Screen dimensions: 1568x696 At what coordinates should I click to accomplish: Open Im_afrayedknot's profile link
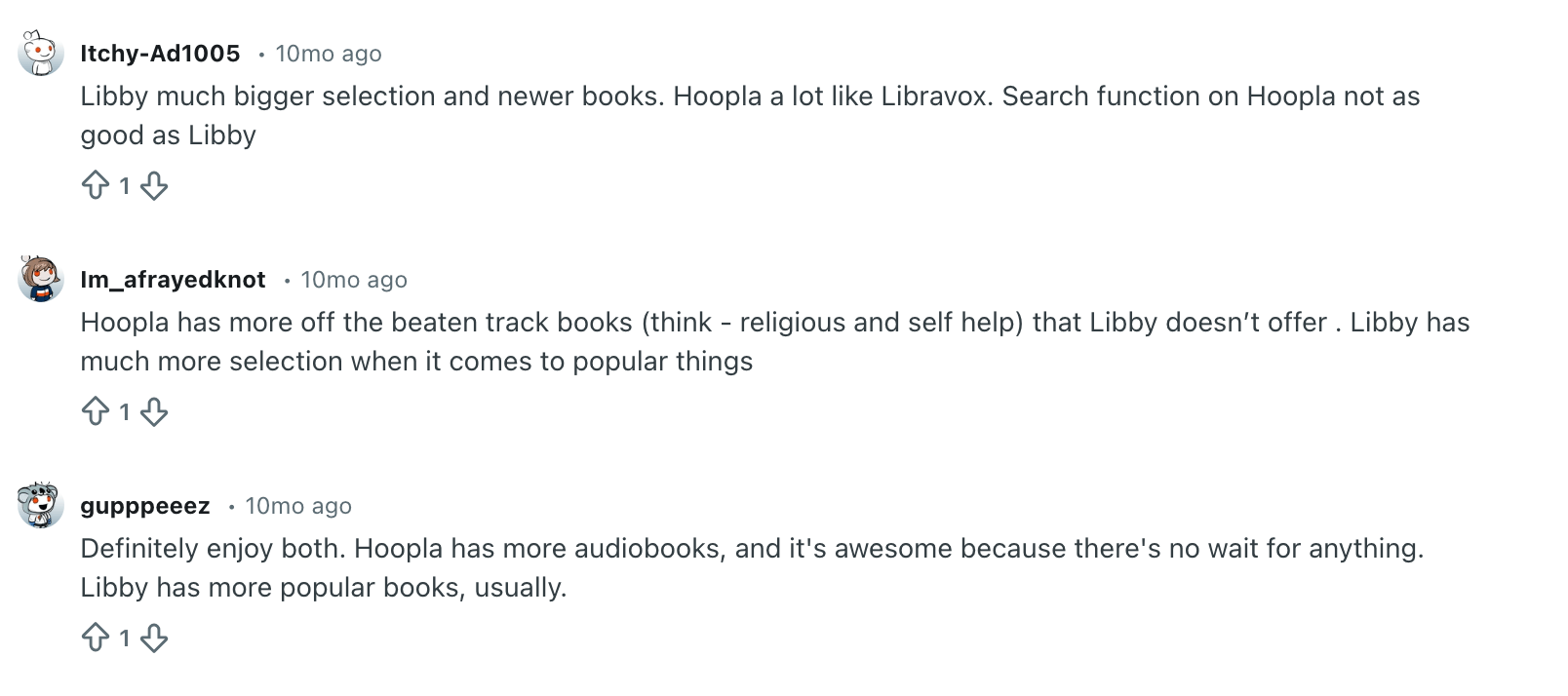tap(172, 280)
